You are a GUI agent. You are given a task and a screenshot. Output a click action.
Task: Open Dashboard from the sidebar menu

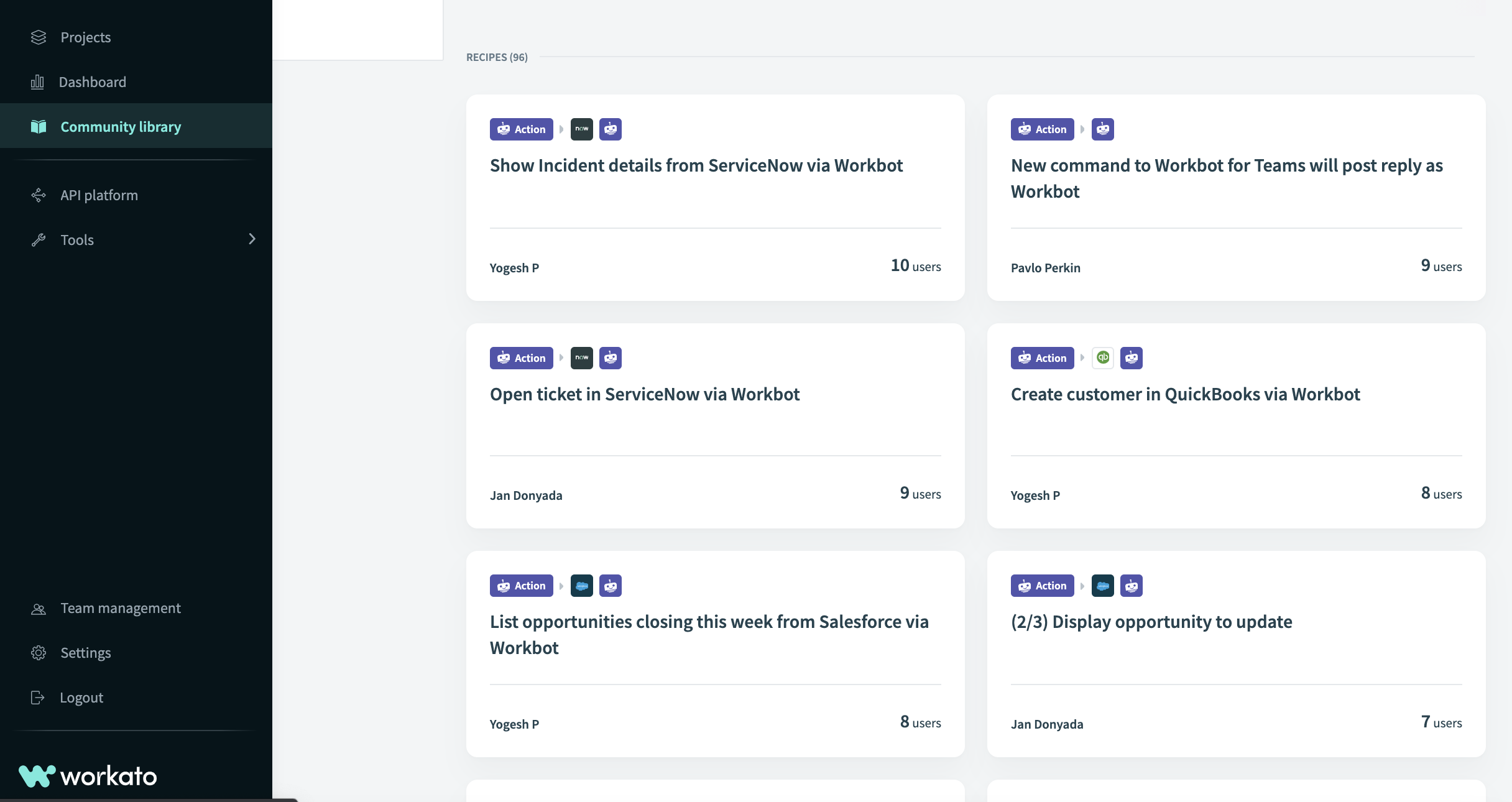click(92, 82)
